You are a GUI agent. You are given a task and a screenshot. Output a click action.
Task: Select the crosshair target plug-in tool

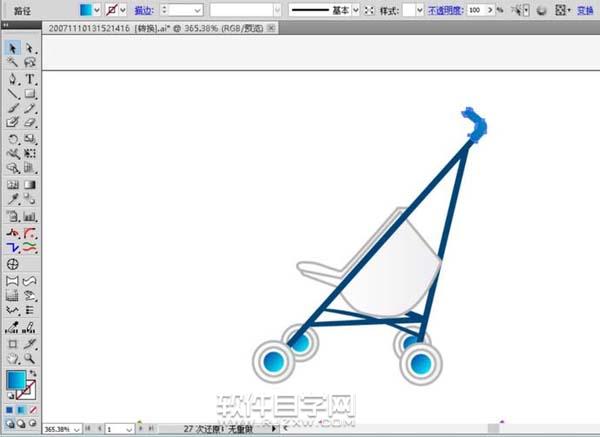click(x=13, y=264)
